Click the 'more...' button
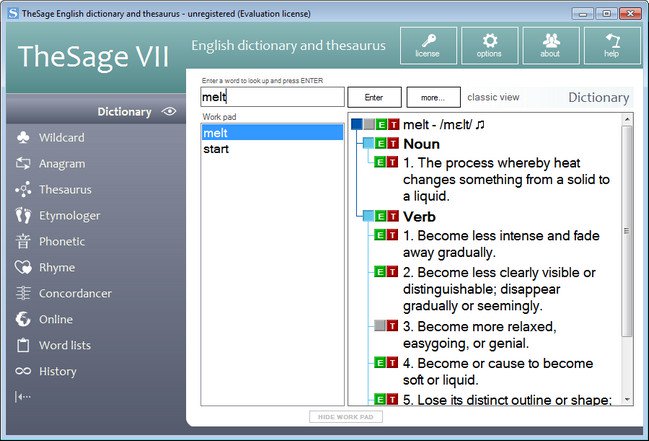 (433, 97)
